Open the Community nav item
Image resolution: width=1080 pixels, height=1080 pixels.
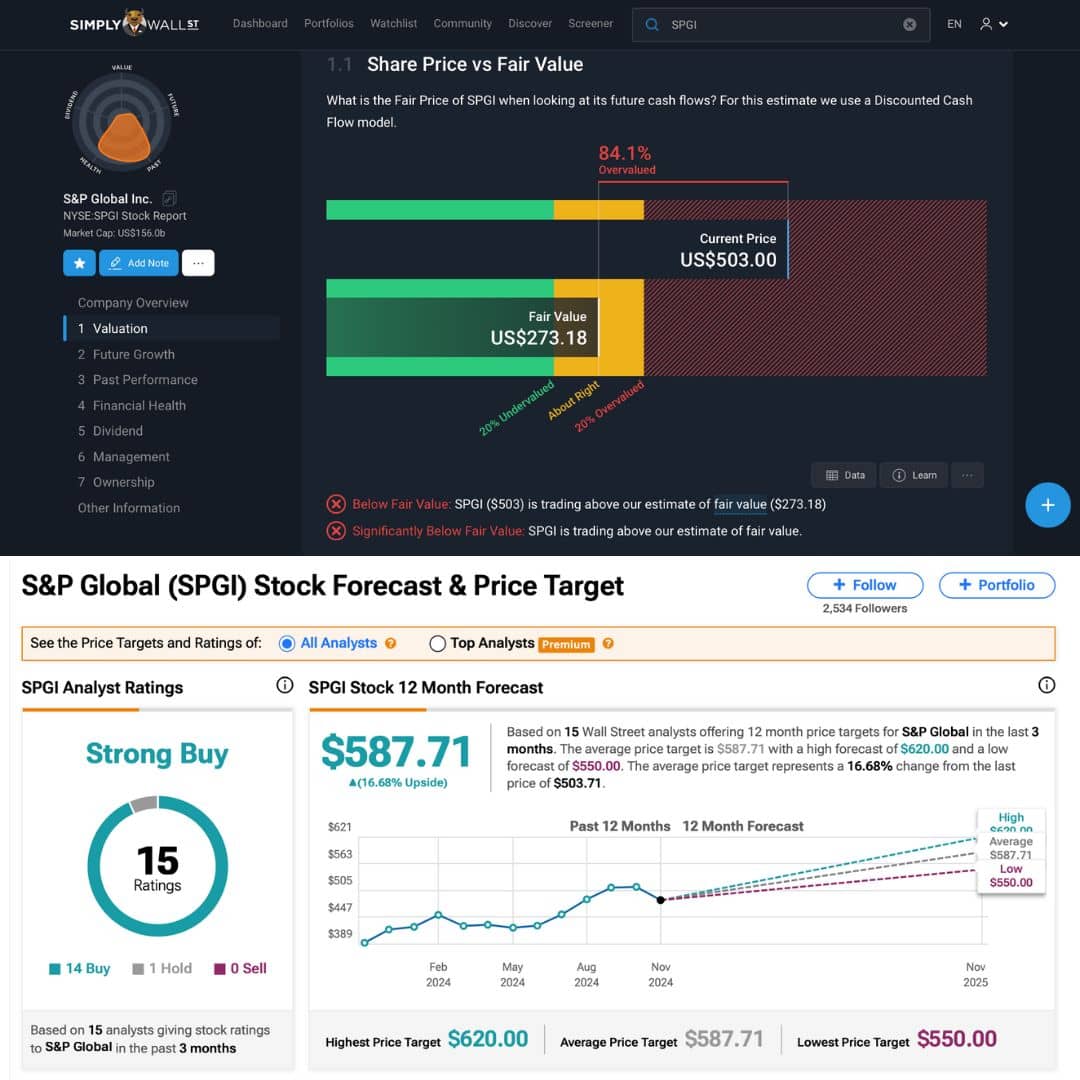462,23
